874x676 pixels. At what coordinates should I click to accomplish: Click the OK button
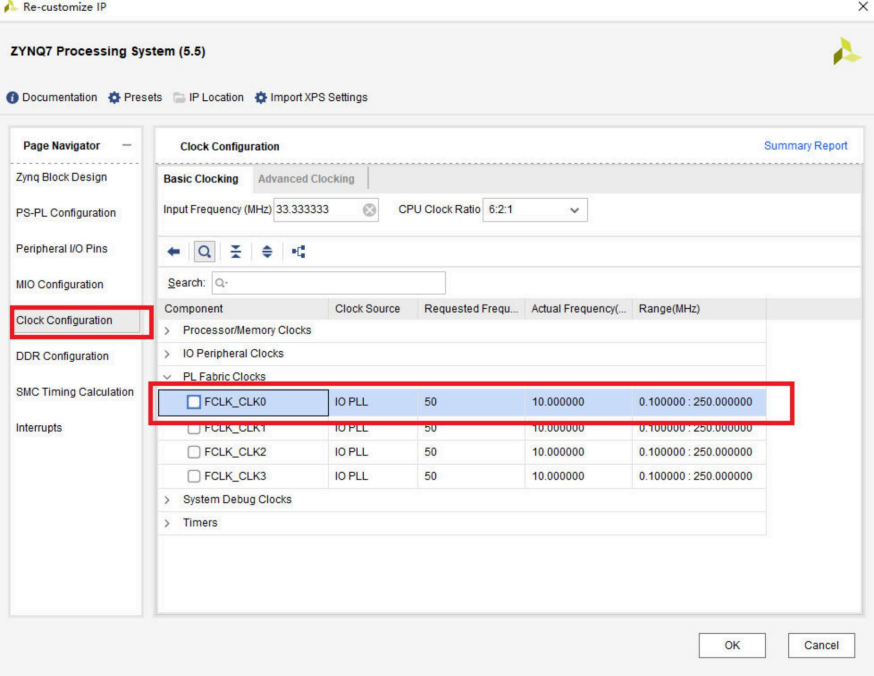[x=732, y=646]
